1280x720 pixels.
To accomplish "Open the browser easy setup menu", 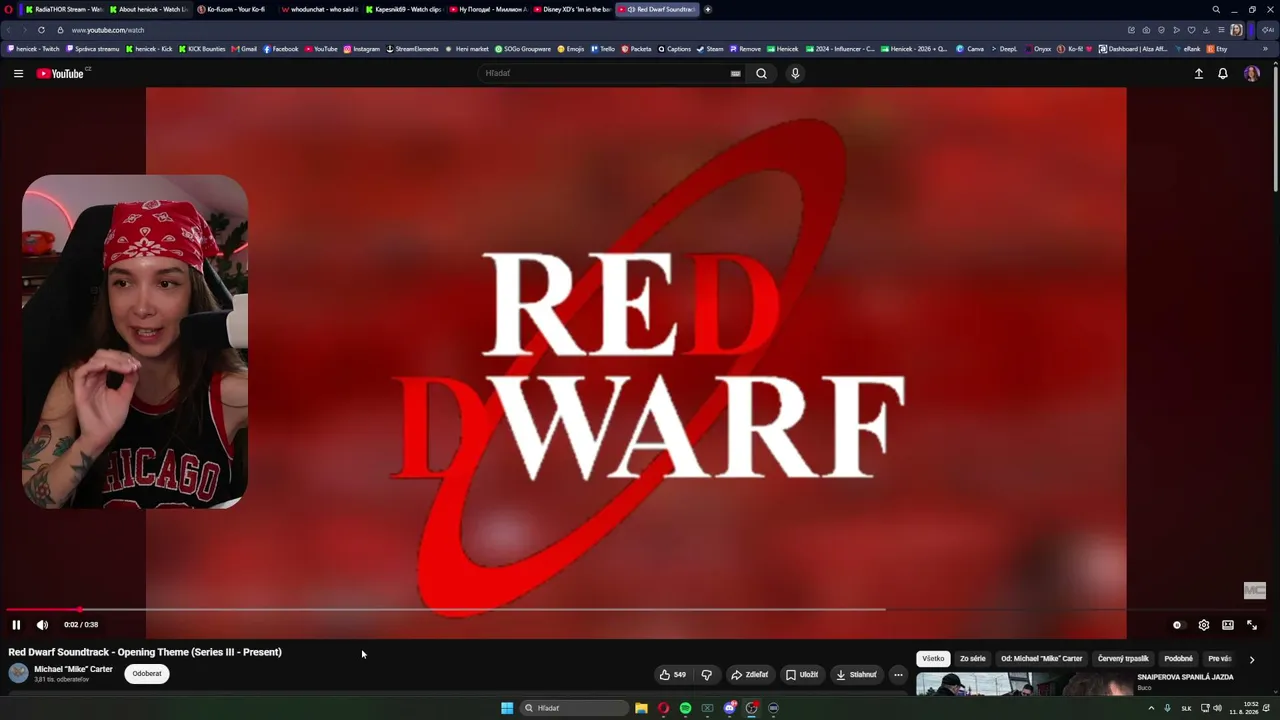I will (1221, 30).
